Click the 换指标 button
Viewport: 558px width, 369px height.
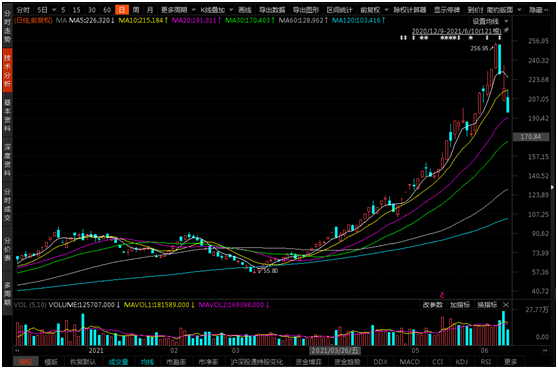(487, 305)
